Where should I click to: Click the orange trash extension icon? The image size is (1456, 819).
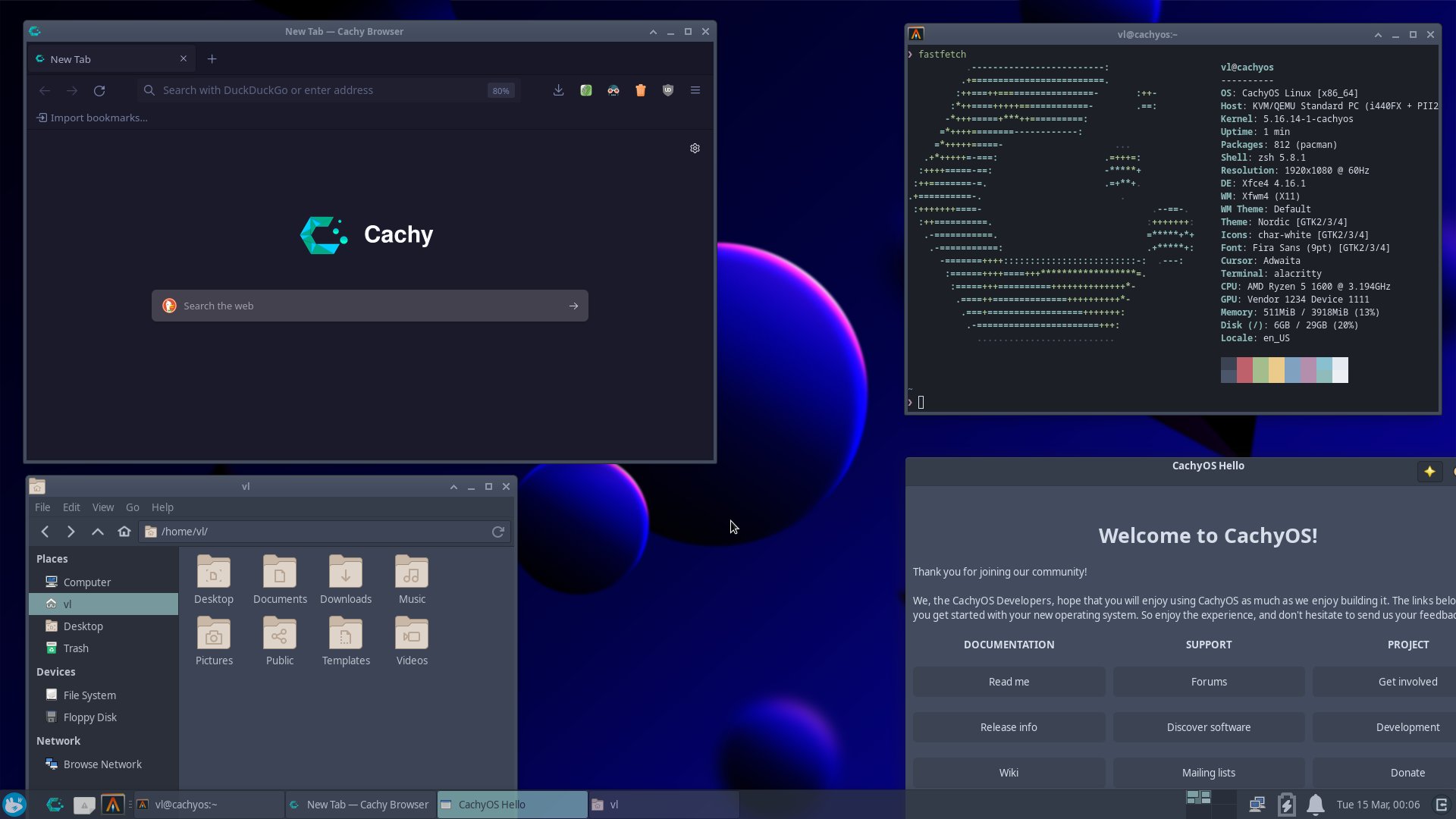click(x=640, y=90)
